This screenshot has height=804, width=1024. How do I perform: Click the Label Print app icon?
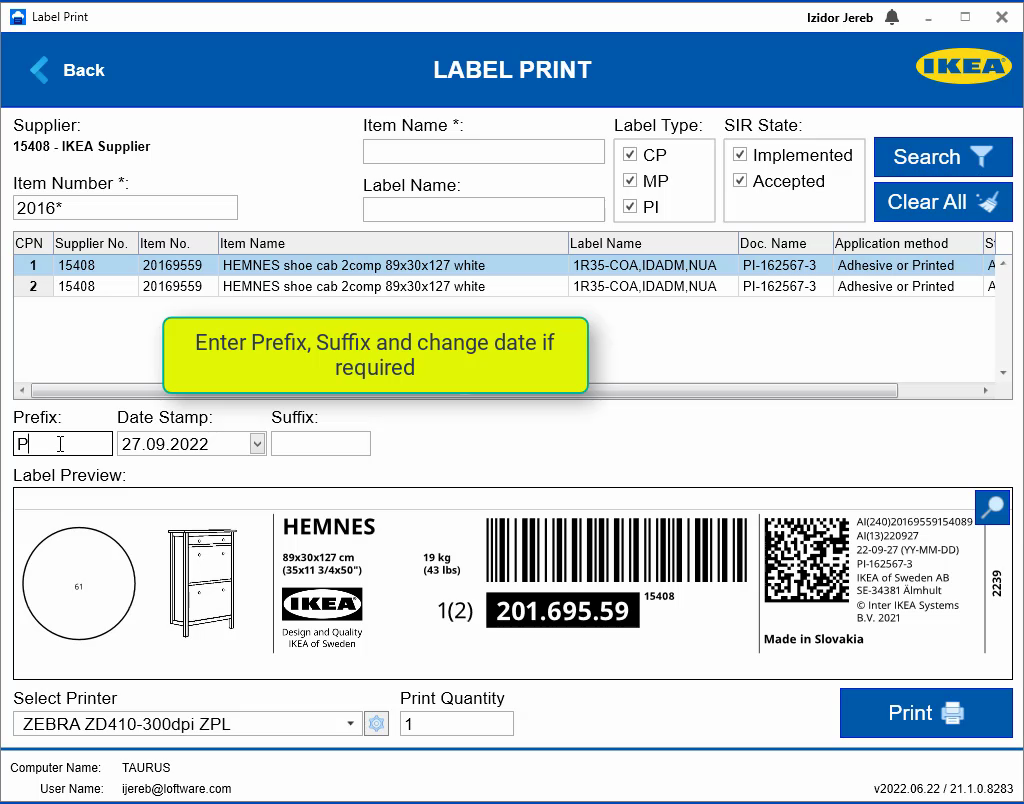[x=18, y=17]
